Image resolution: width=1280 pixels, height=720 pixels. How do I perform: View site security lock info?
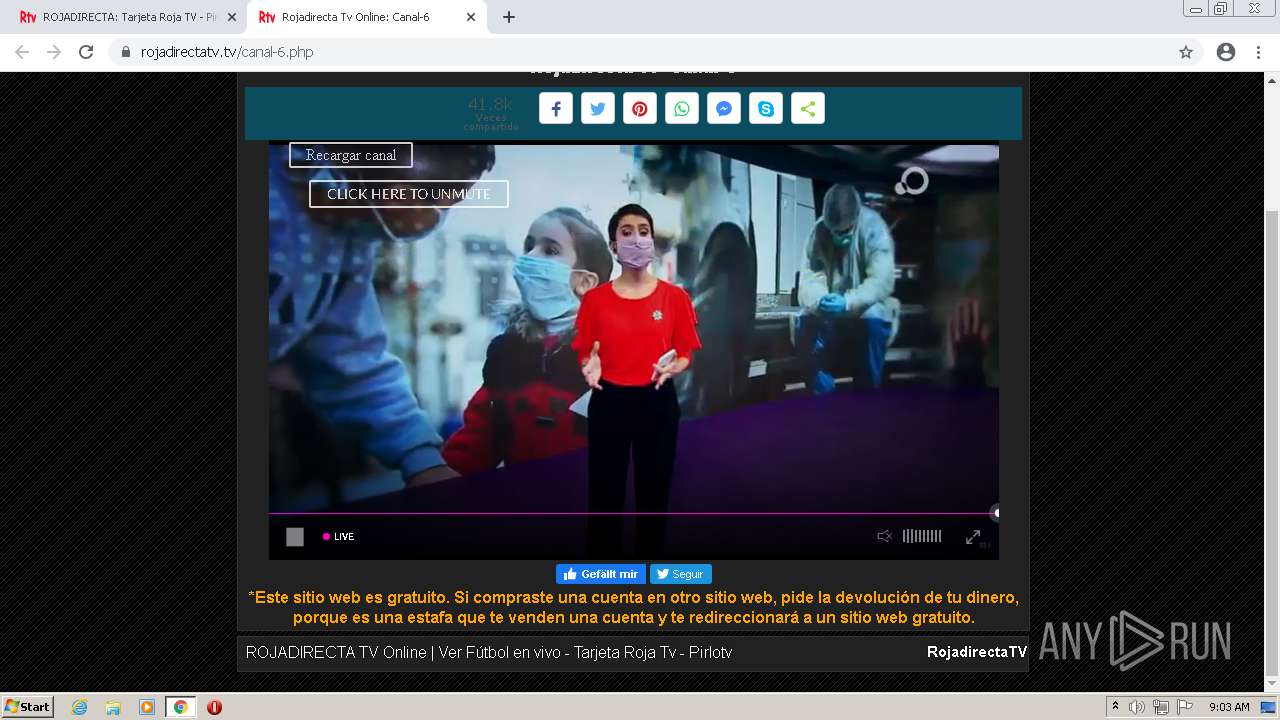126,52
